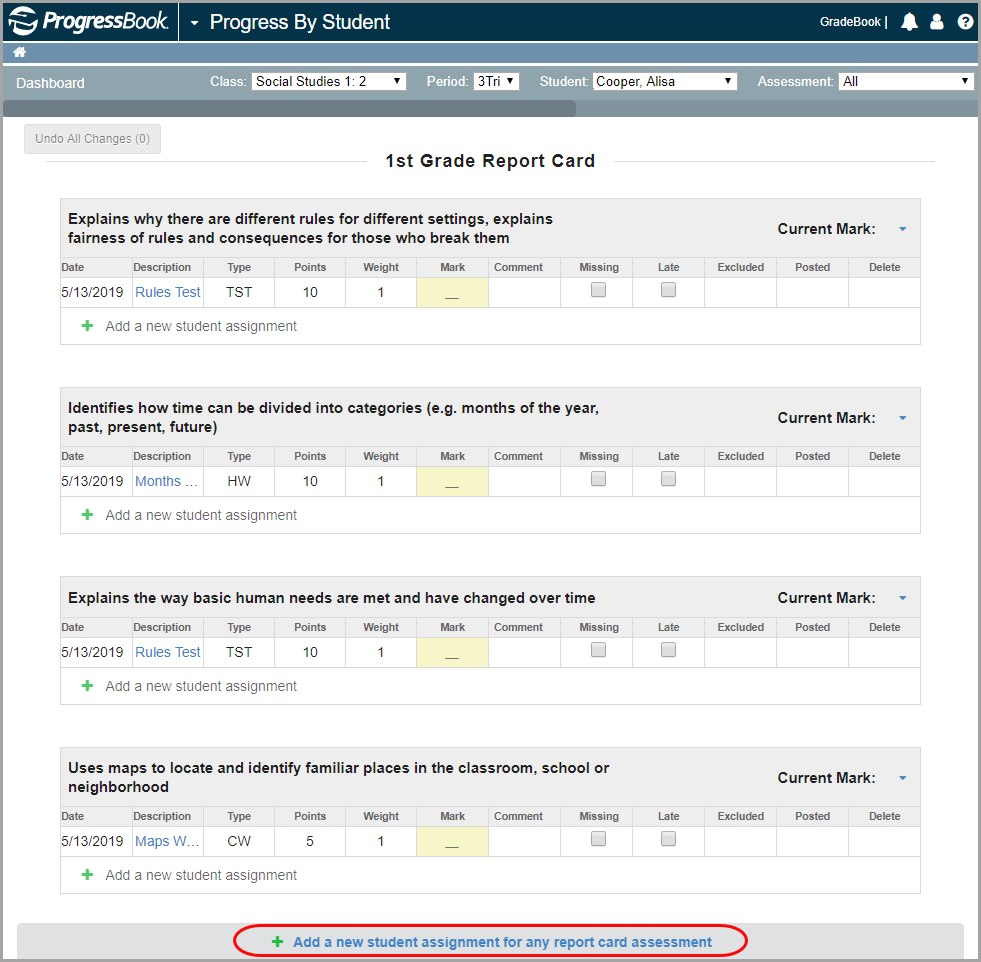This screenshot has height=962, width=981.
Task: Add a new student assignment under human needs assessment
Action: coord(201,686)
